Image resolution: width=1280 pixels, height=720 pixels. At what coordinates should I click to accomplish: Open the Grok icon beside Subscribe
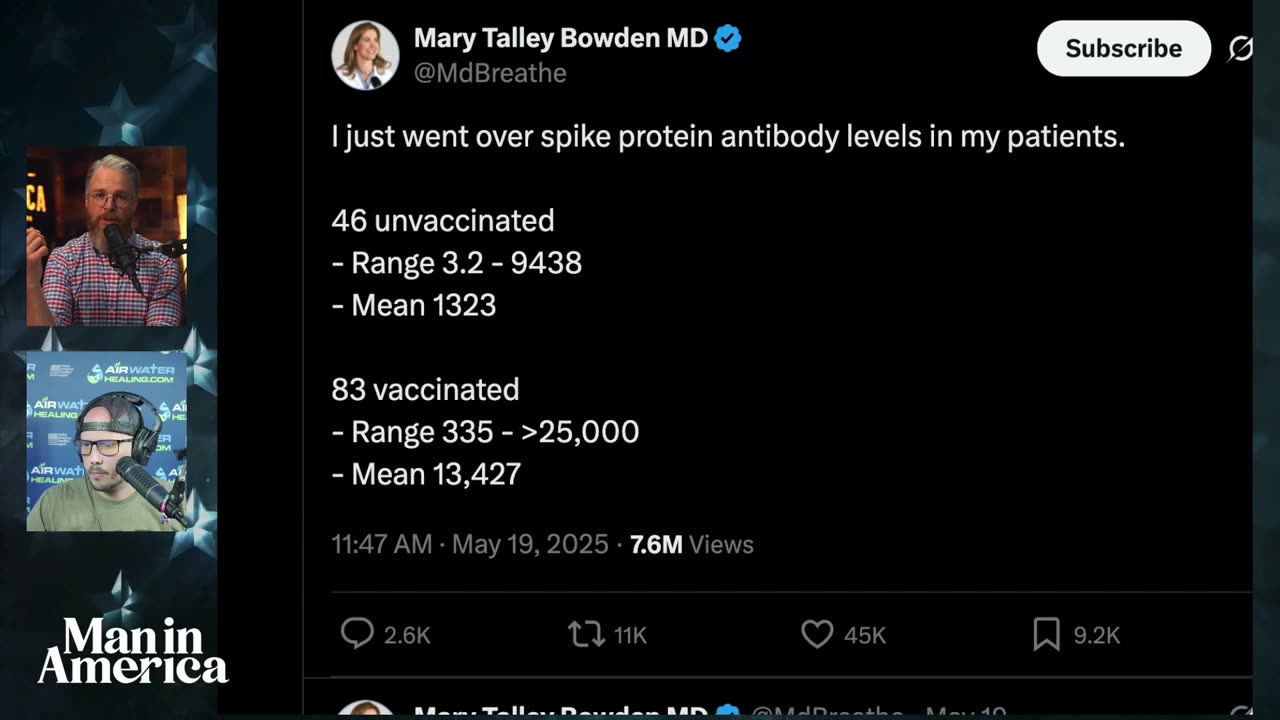pos(1240,48)
